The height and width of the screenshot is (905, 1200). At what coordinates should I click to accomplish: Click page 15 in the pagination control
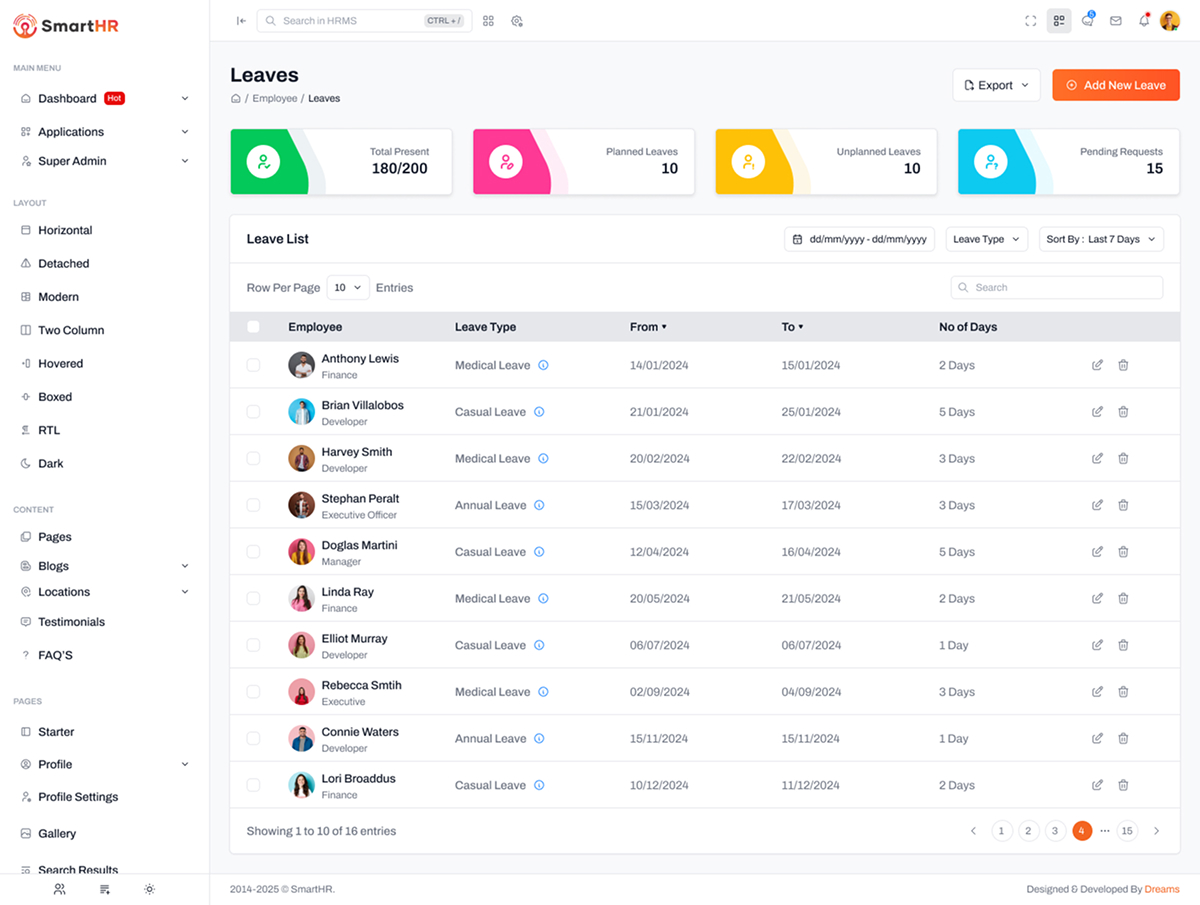coord(1127,830)
